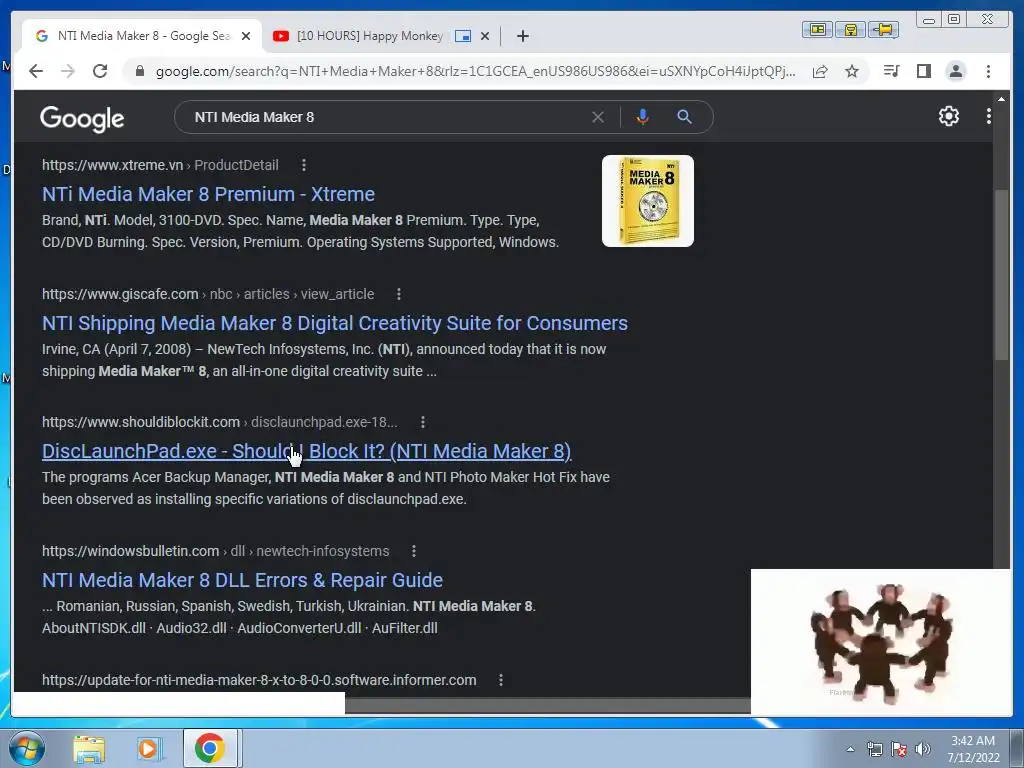Click the address bar URL

tap(475, 71)
